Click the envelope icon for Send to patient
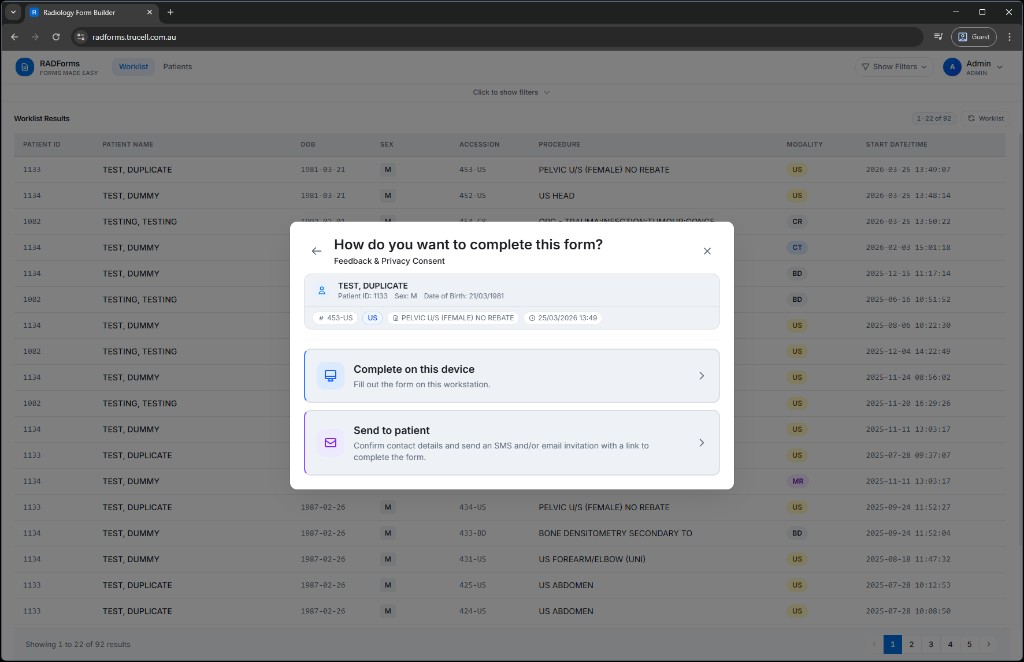The height and width of the screenshot is (662, 1024). pyautogui.click(x=330, y=443)
